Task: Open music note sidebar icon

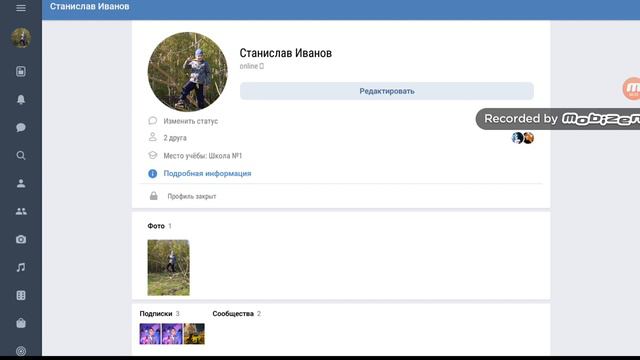Action: pyautogui.click(x=21, y=267)
